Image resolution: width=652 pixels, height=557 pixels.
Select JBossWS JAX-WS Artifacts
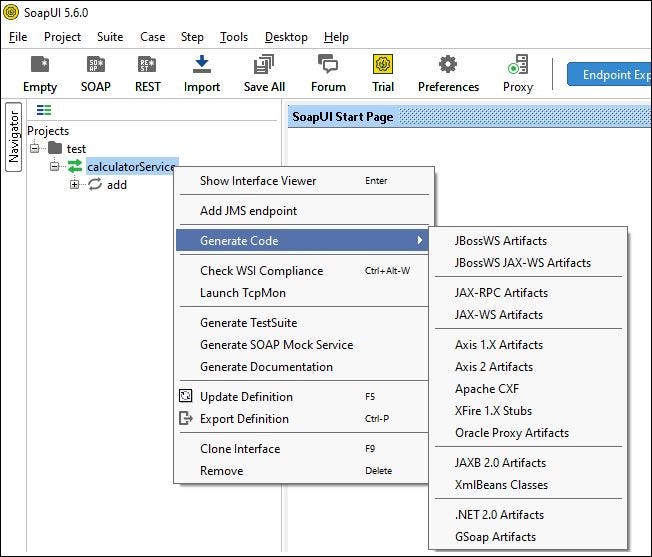[x=528, y=263]
